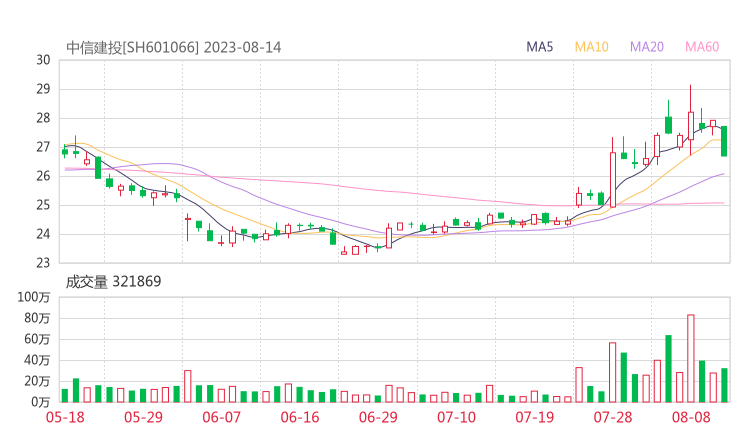Viewport: 740px width, 440px height.
Task: Click the 26 price axis label
Action: pos(43,176)
